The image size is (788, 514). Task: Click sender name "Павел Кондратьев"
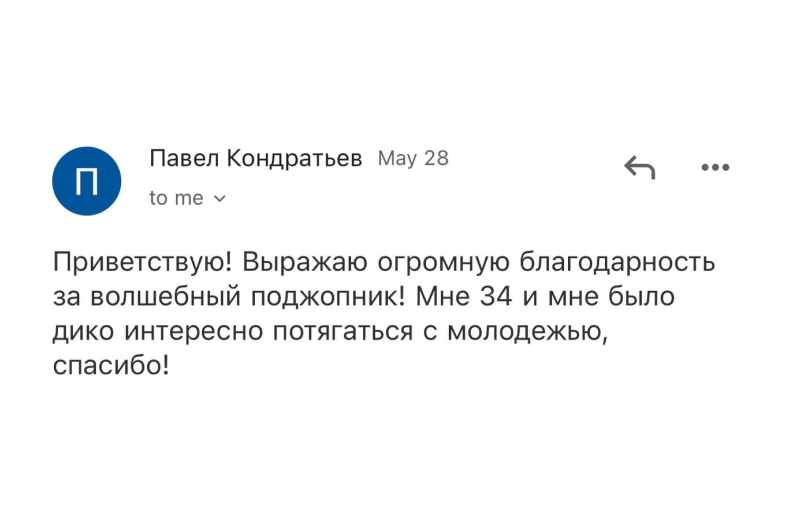click(255, 158)
